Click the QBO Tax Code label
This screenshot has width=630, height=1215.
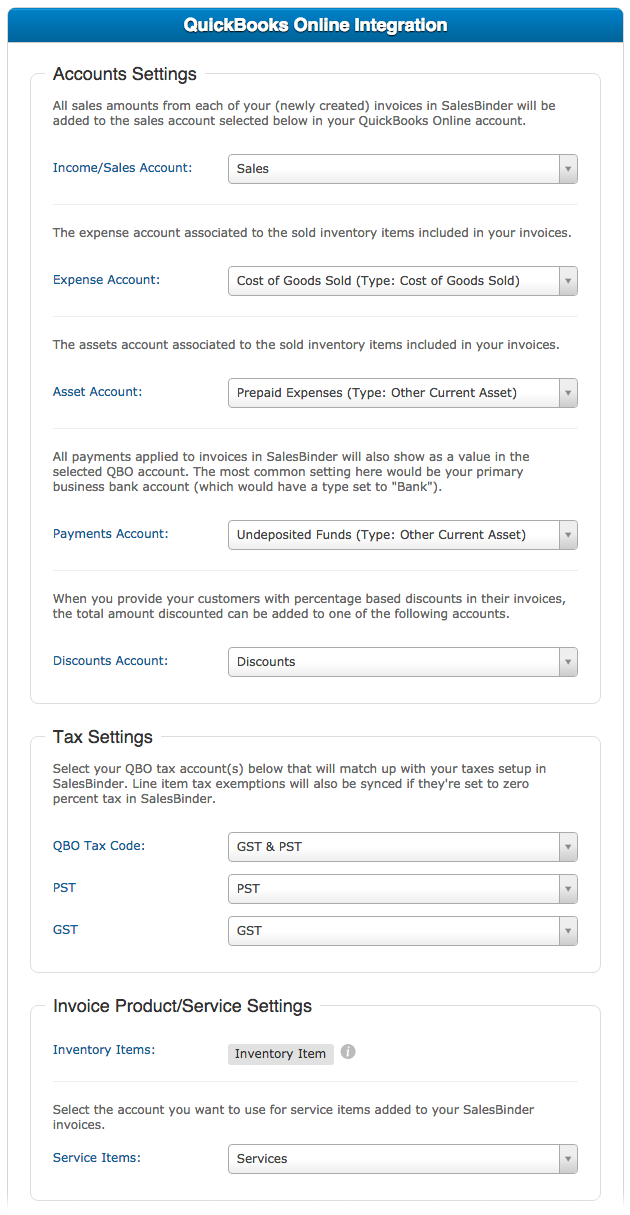pos(99,846)
